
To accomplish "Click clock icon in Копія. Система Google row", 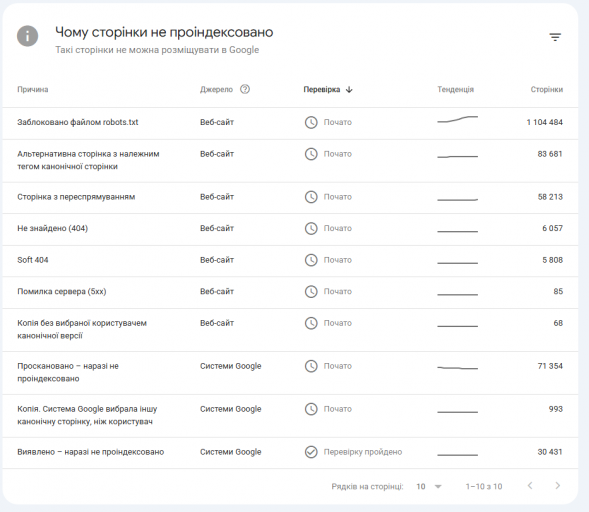I will tap(311, 409).
